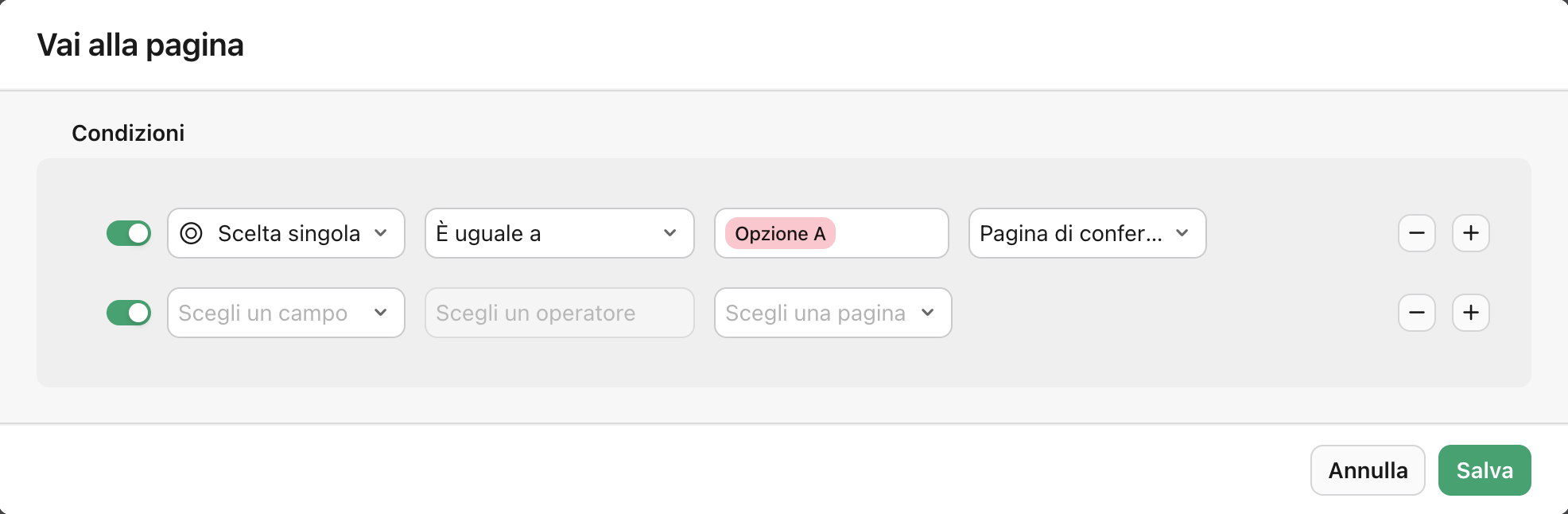
Task: Click the chevron next to Scelta singola
Action: coord(380,233)
